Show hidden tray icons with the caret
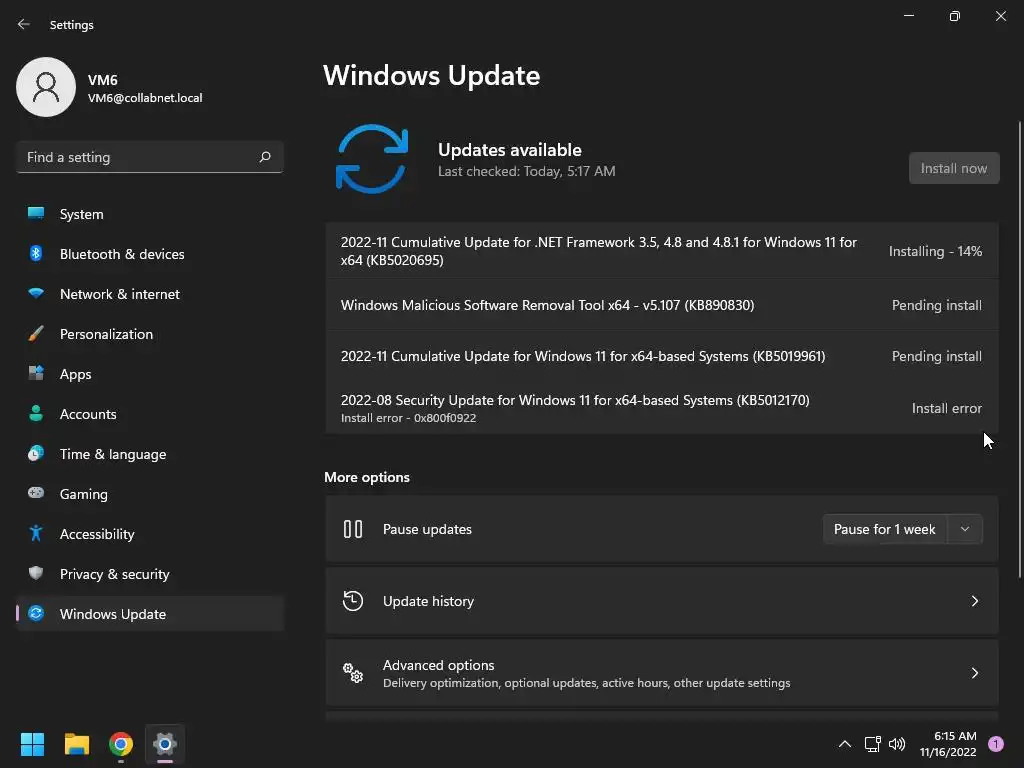 point(844,744)
